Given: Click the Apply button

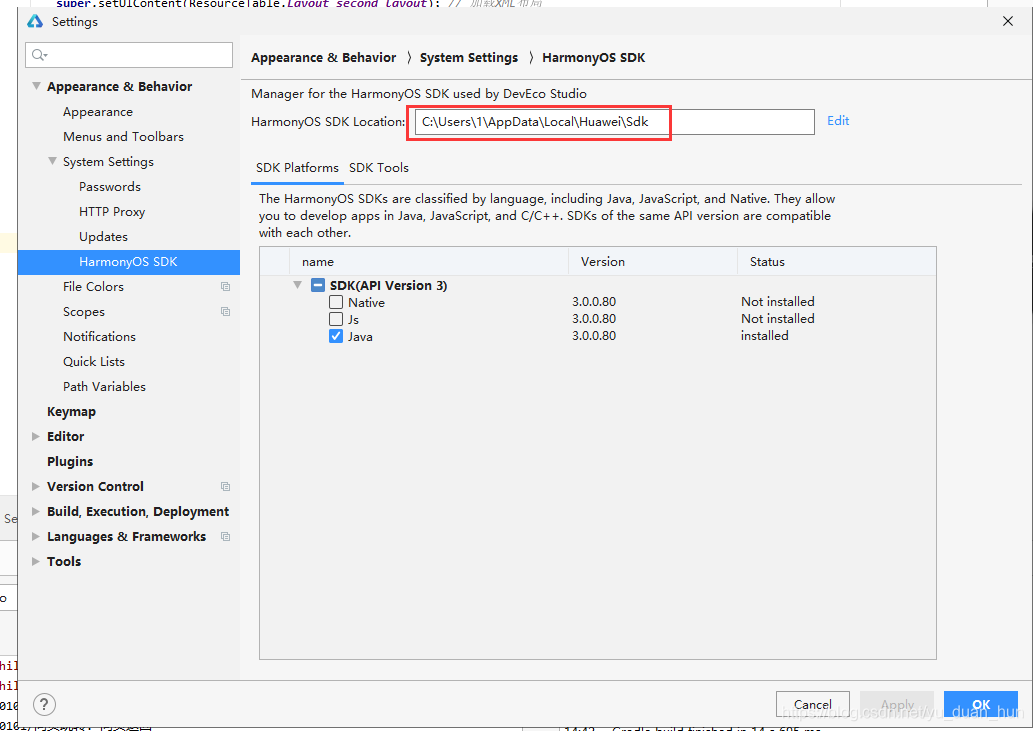Looking at the screenshot, I should pos(897,705).
